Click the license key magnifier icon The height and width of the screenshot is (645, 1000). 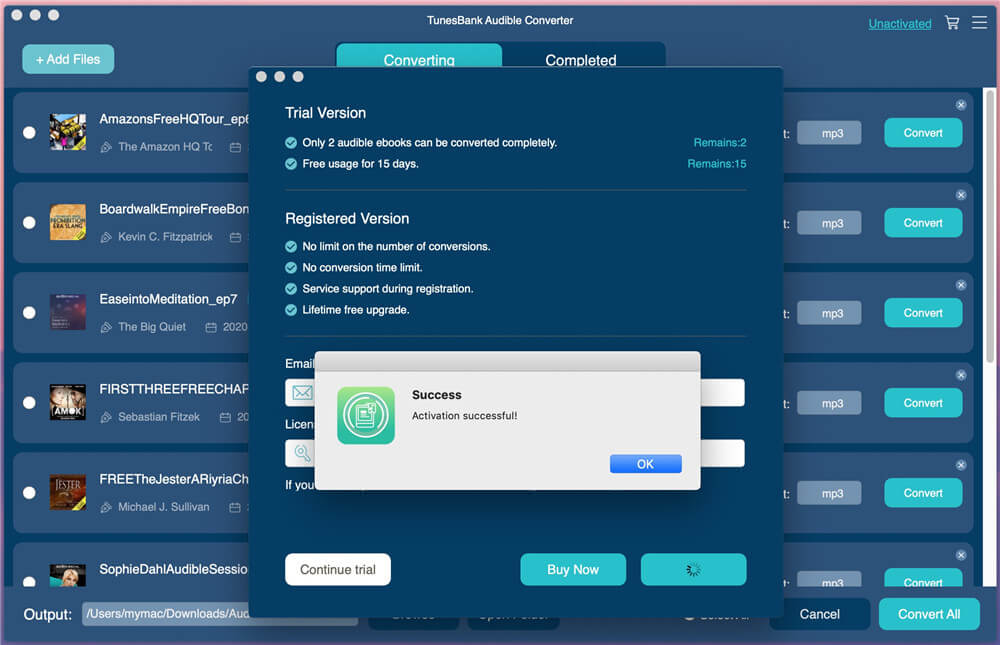click(302, 453)
